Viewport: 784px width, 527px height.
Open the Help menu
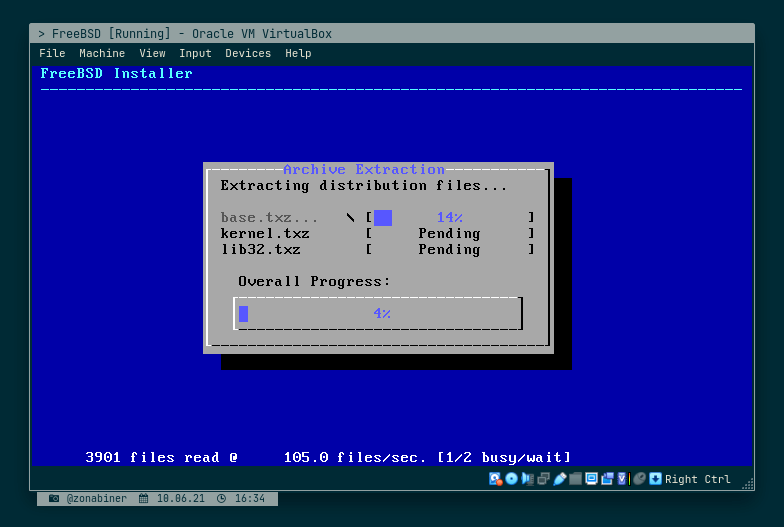coord(298,53)
